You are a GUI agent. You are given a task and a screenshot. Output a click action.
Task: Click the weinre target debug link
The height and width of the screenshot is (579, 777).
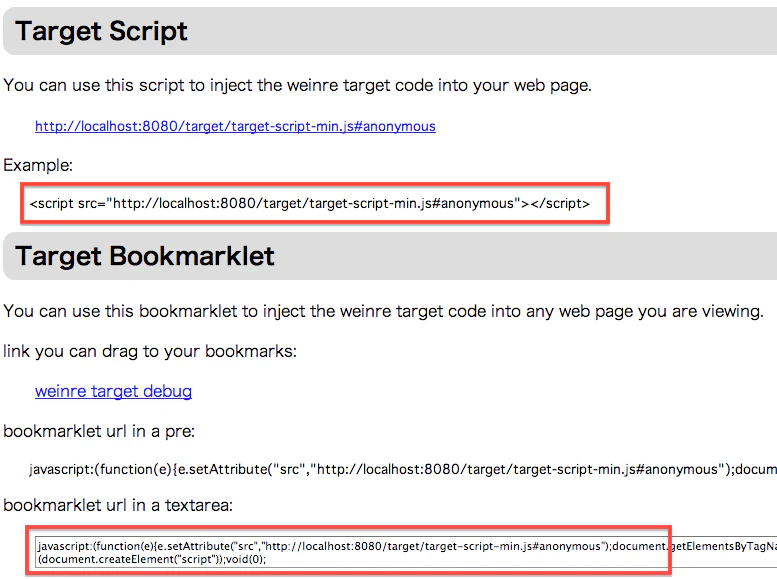[x=113, y=391]
